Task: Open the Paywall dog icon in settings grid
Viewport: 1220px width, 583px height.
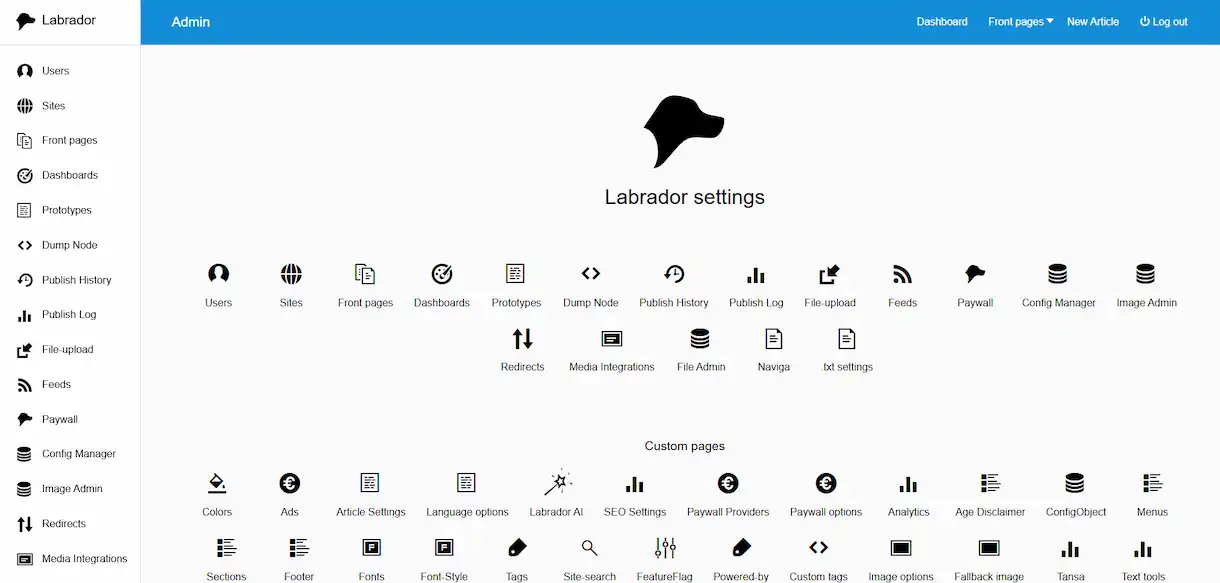Action: [975, 274]
